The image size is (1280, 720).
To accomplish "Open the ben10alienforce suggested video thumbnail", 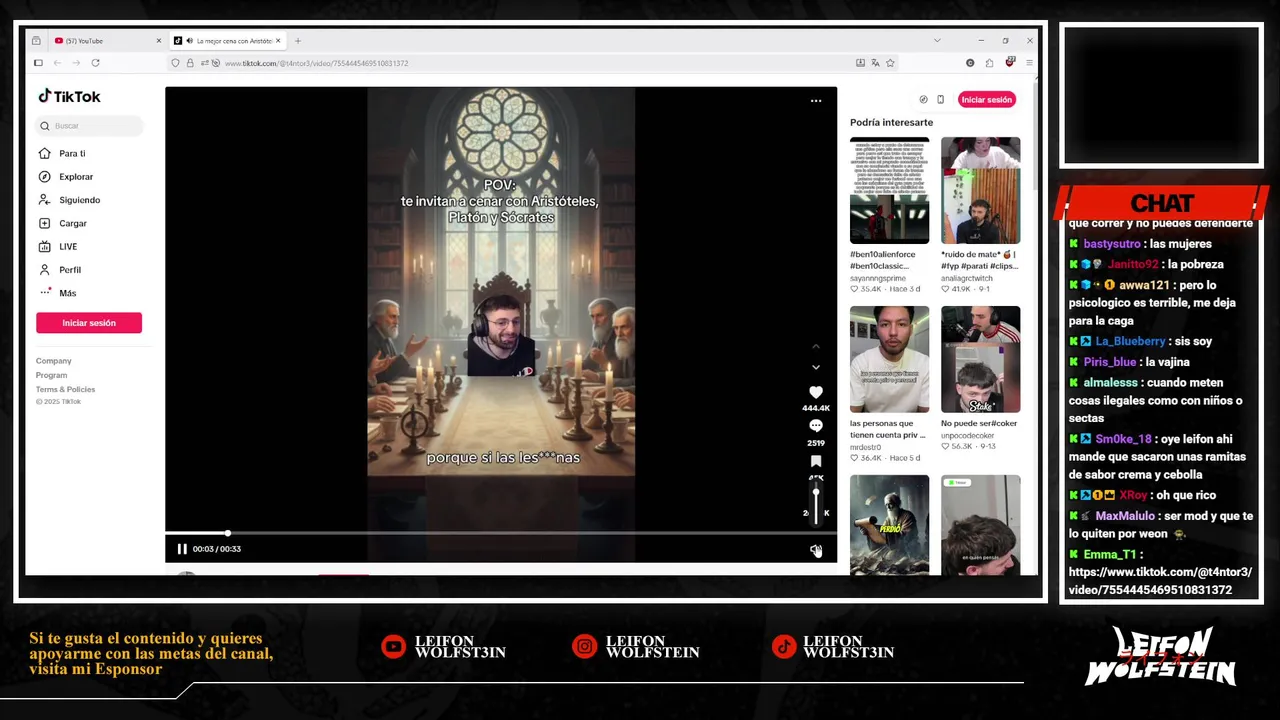I will pyautogui.click(x=889, y=190).
